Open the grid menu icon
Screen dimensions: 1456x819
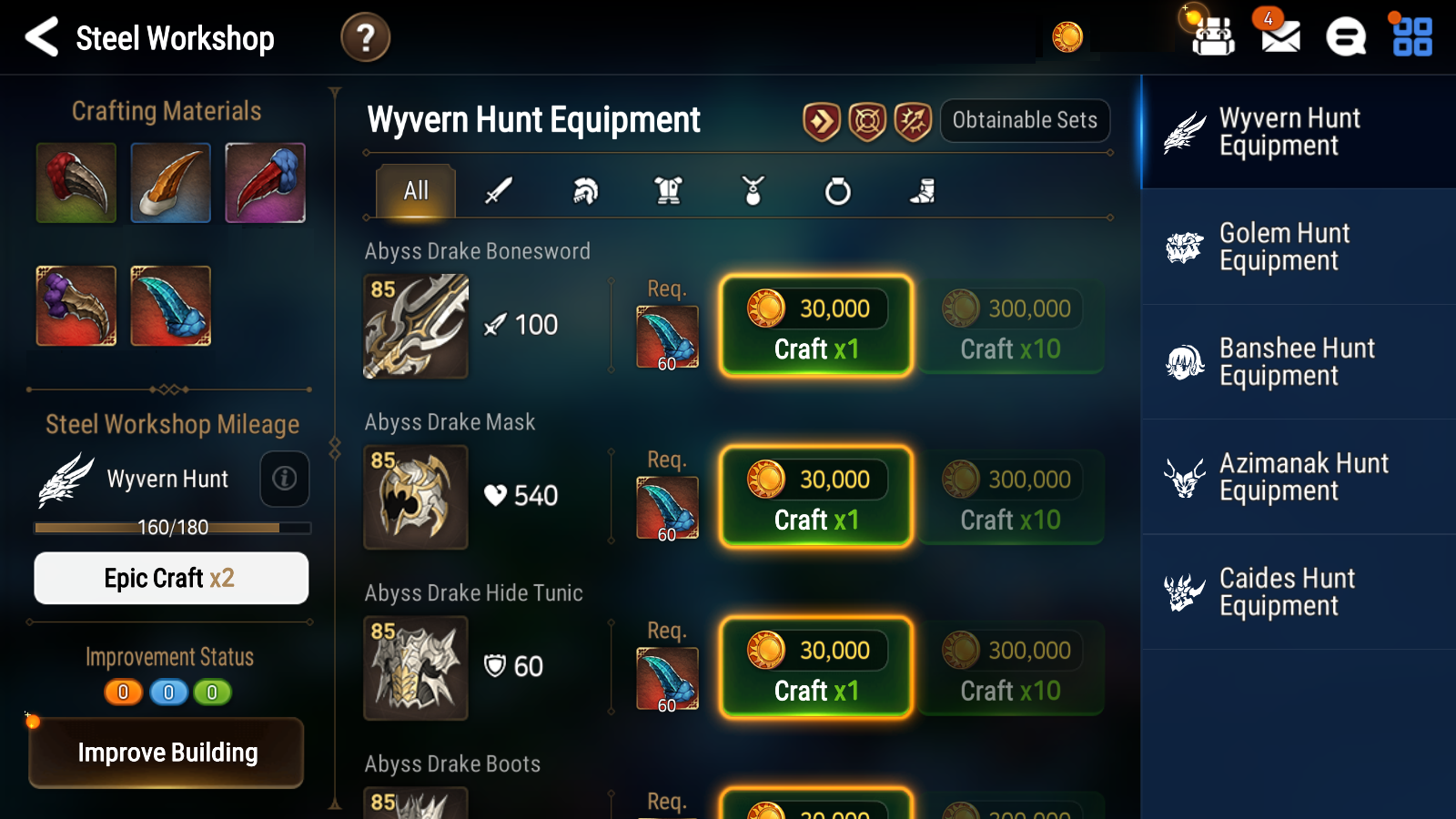point(1412,37)
